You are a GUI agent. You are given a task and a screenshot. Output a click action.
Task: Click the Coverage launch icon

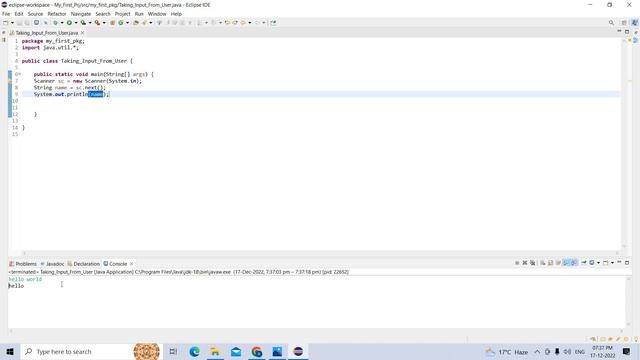pyautogui.click(x=83, y=23)
